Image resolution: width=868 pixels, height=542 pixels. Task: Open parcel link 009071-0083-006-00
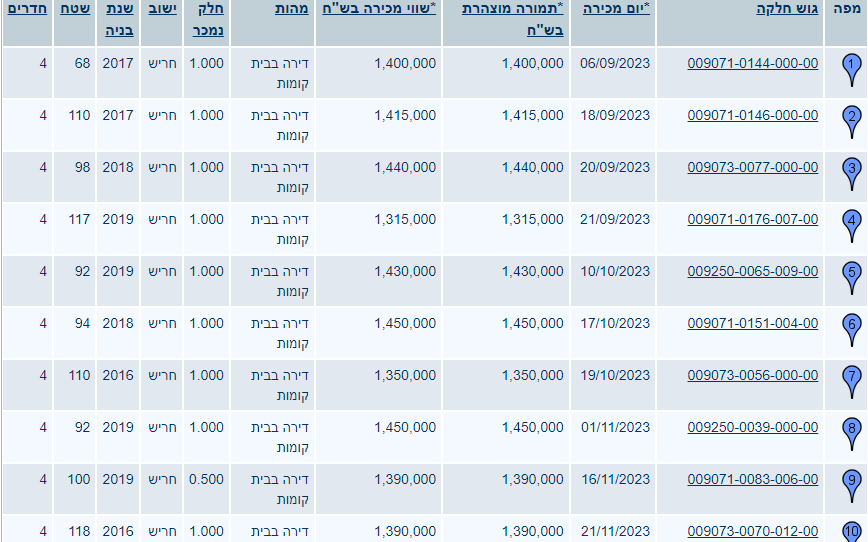[x=752, y=479]
